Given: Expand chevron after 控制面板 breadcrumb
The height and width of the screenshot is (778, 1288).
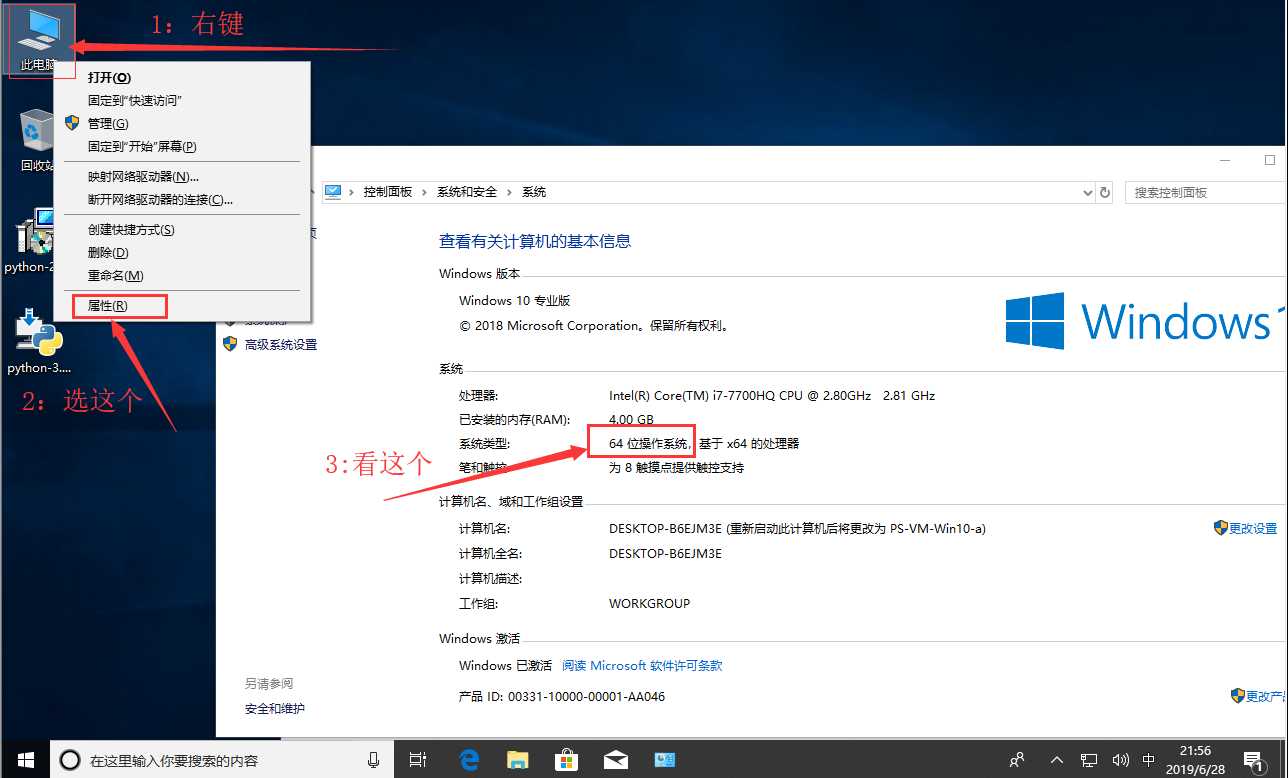Looking at the screenshot, I should point(424,192).
